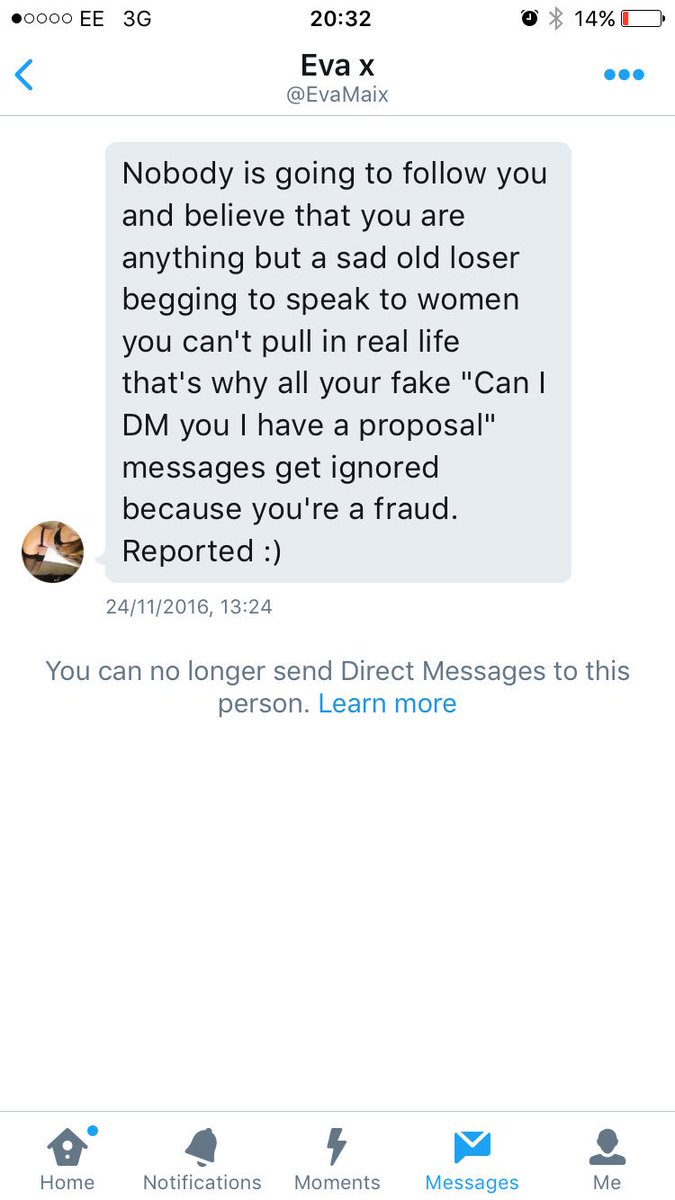This screenshot has height=1200, width=675.
Task: Open the Notifications bell icon
Action: [x=202, y=1146]
